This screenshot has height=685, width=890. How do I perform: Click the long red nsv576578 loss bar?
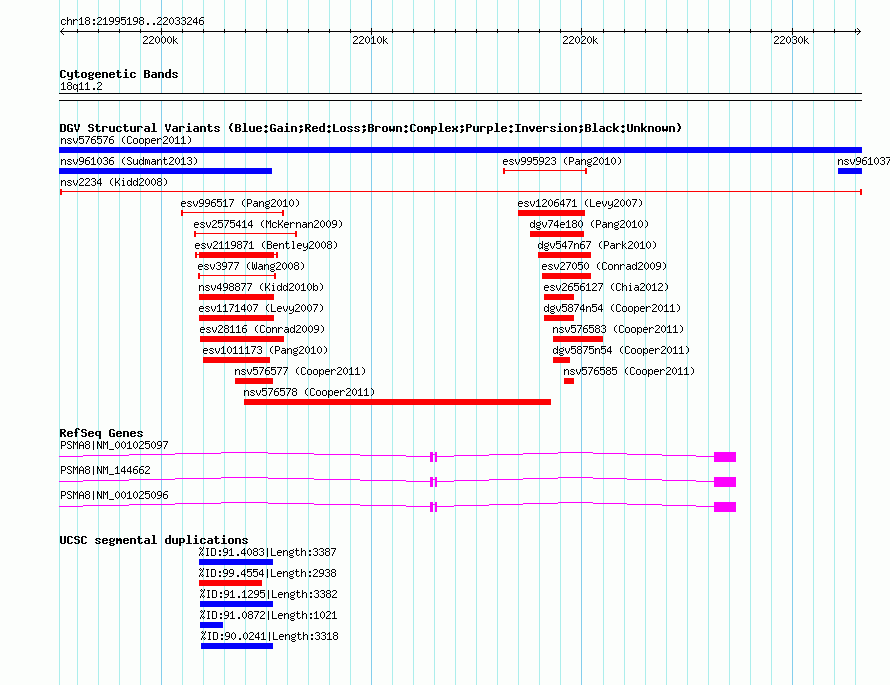pyautogui.click(x=397, y=402)
